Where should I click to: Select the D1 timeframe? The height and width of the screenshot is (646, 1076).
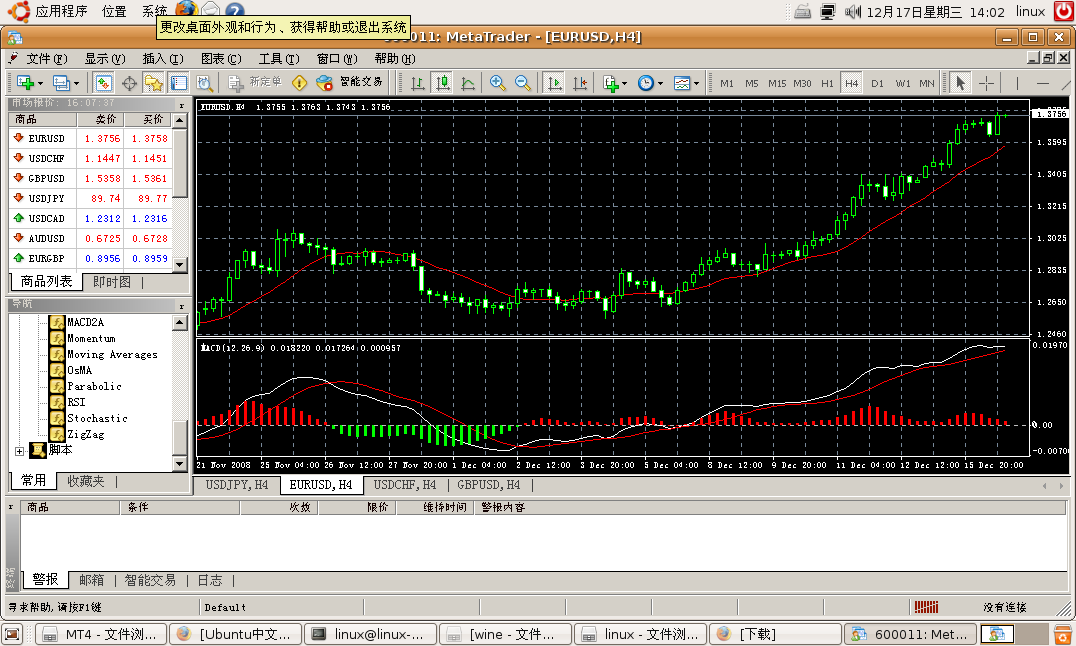click(x=877, y=83)
